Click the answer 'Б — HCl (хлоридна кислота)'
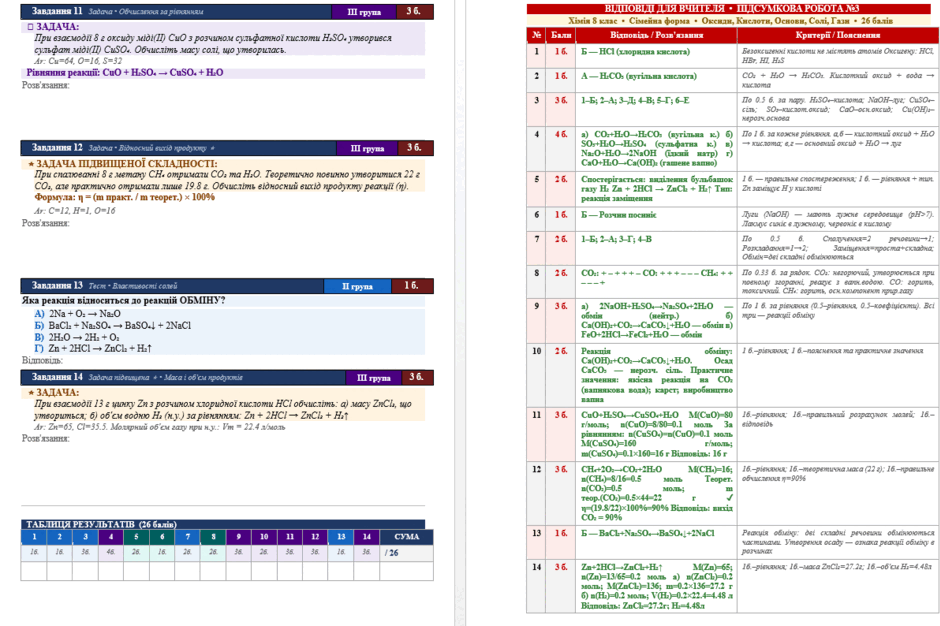The height and width of the screenshot is (626, 940). (x=635, y=52)
